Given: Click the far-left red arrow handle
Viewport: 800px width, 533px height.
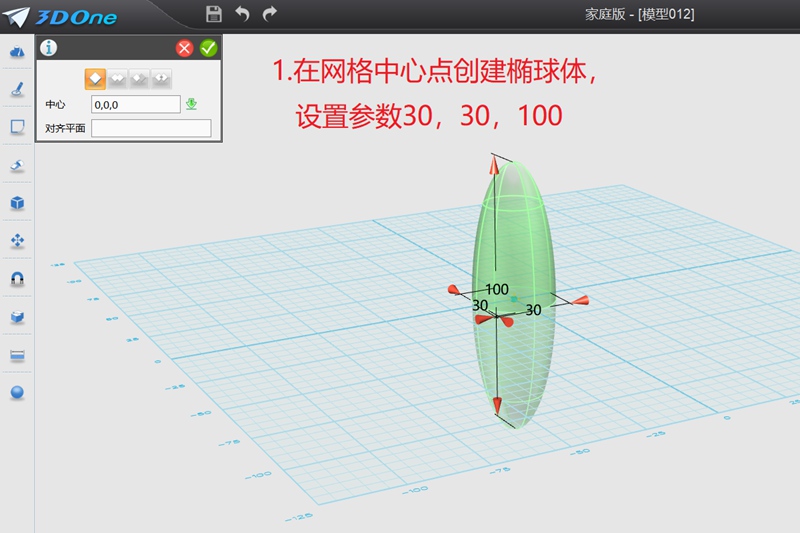Looking at the screenshot, I should pyautogui.click(x=454, y=290).
